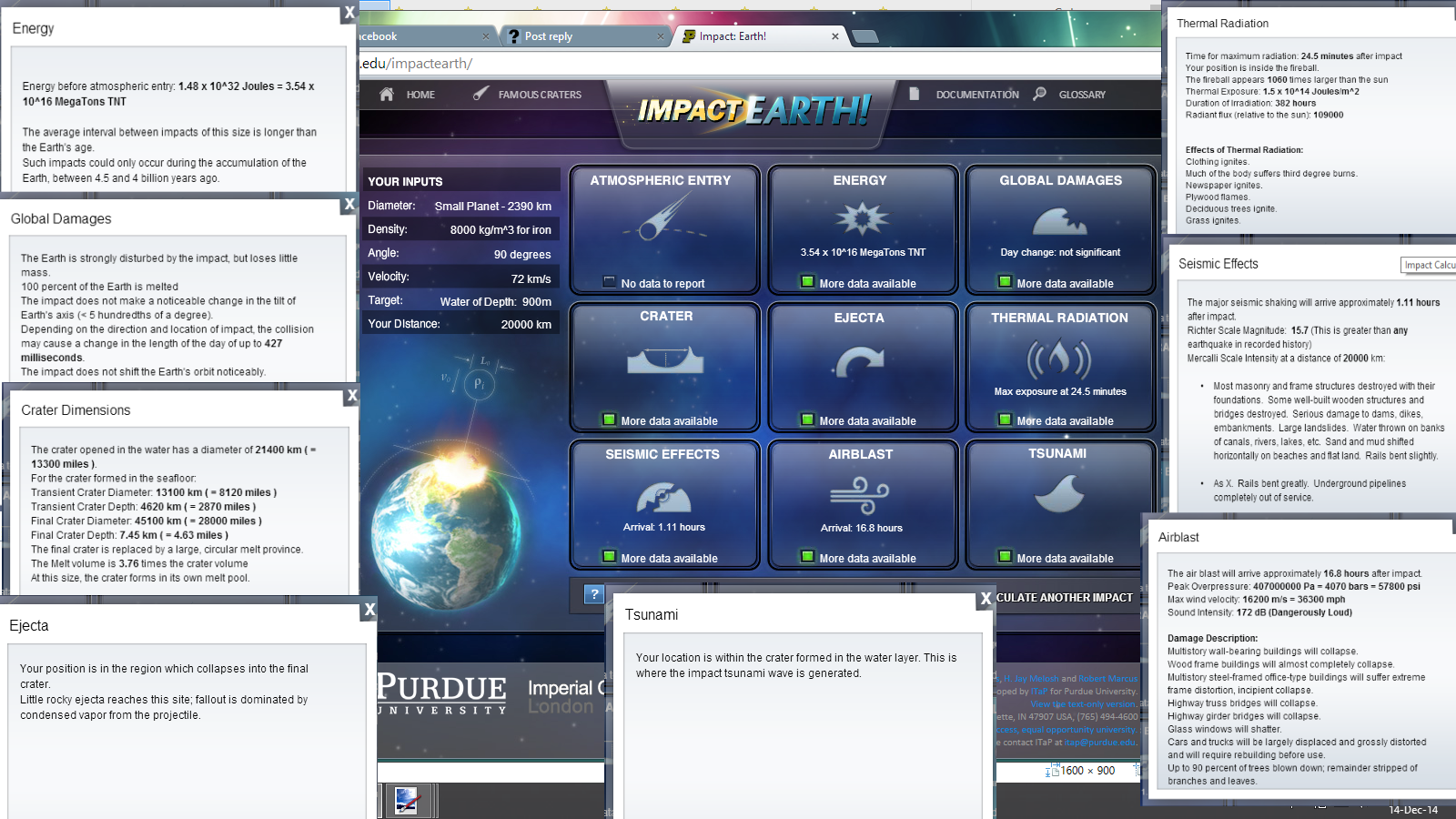
Task: Click the date 14-Dec-14 in the system tray
Action: 1413,810
